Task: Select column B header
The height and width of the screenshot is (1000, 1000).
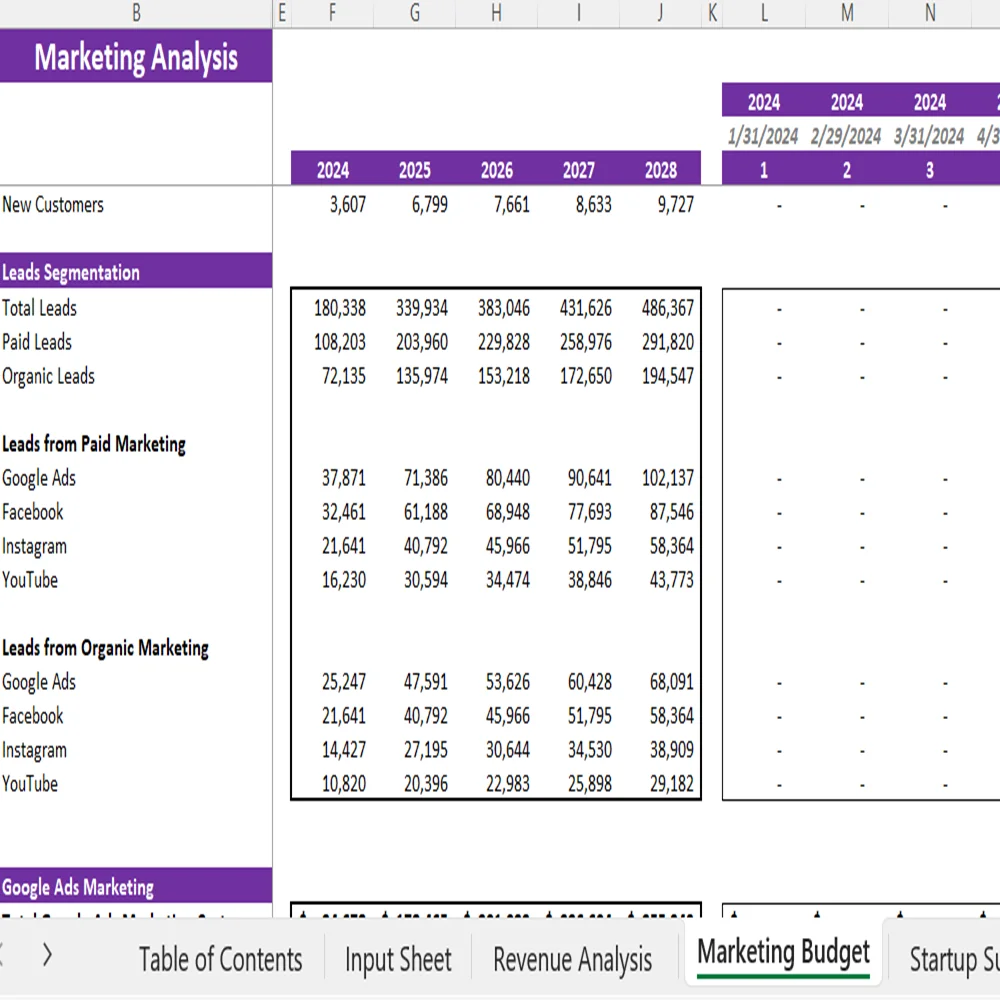Action: pos(136,13)
